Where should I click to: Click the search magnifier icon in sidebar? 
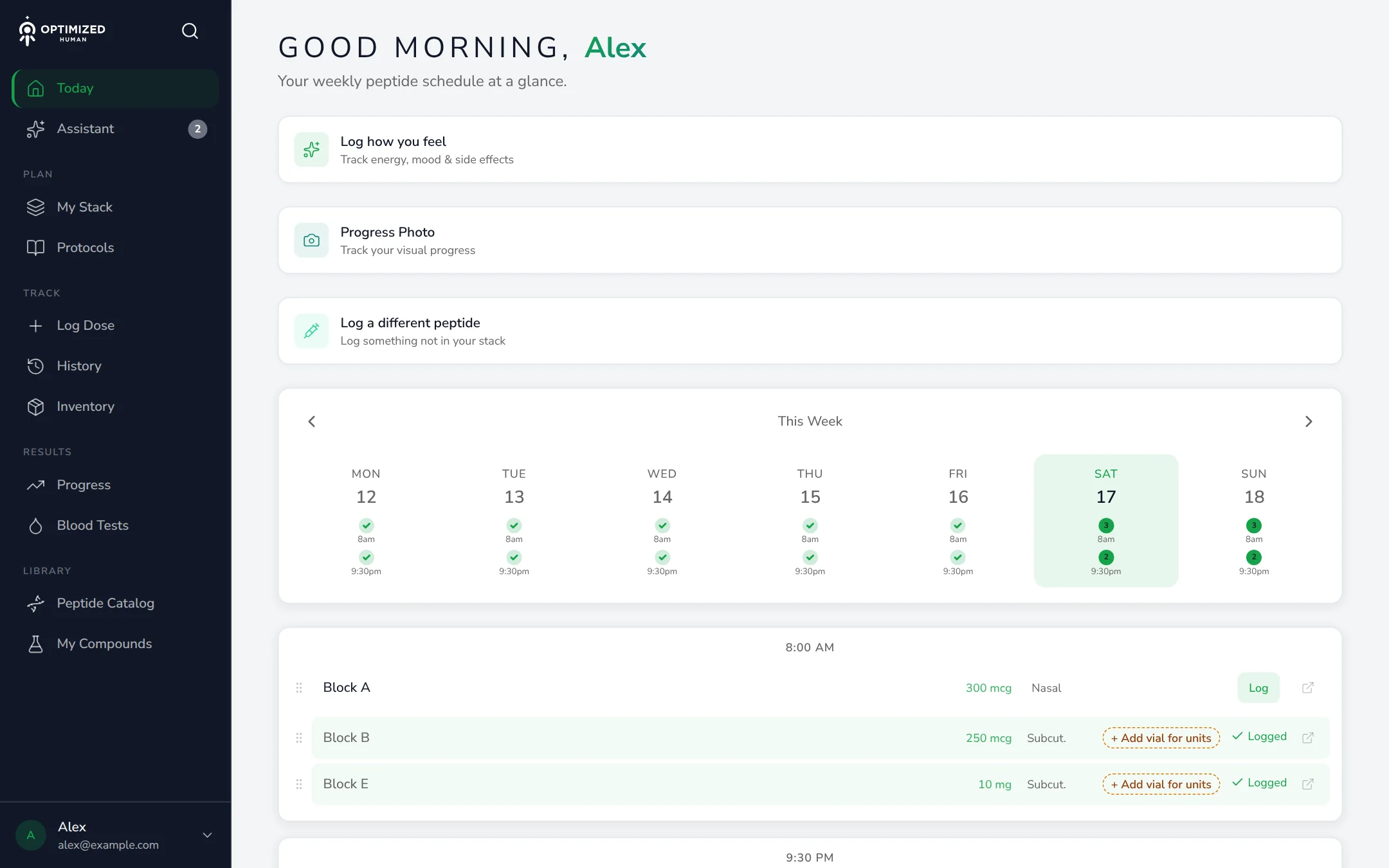[190, 31]
